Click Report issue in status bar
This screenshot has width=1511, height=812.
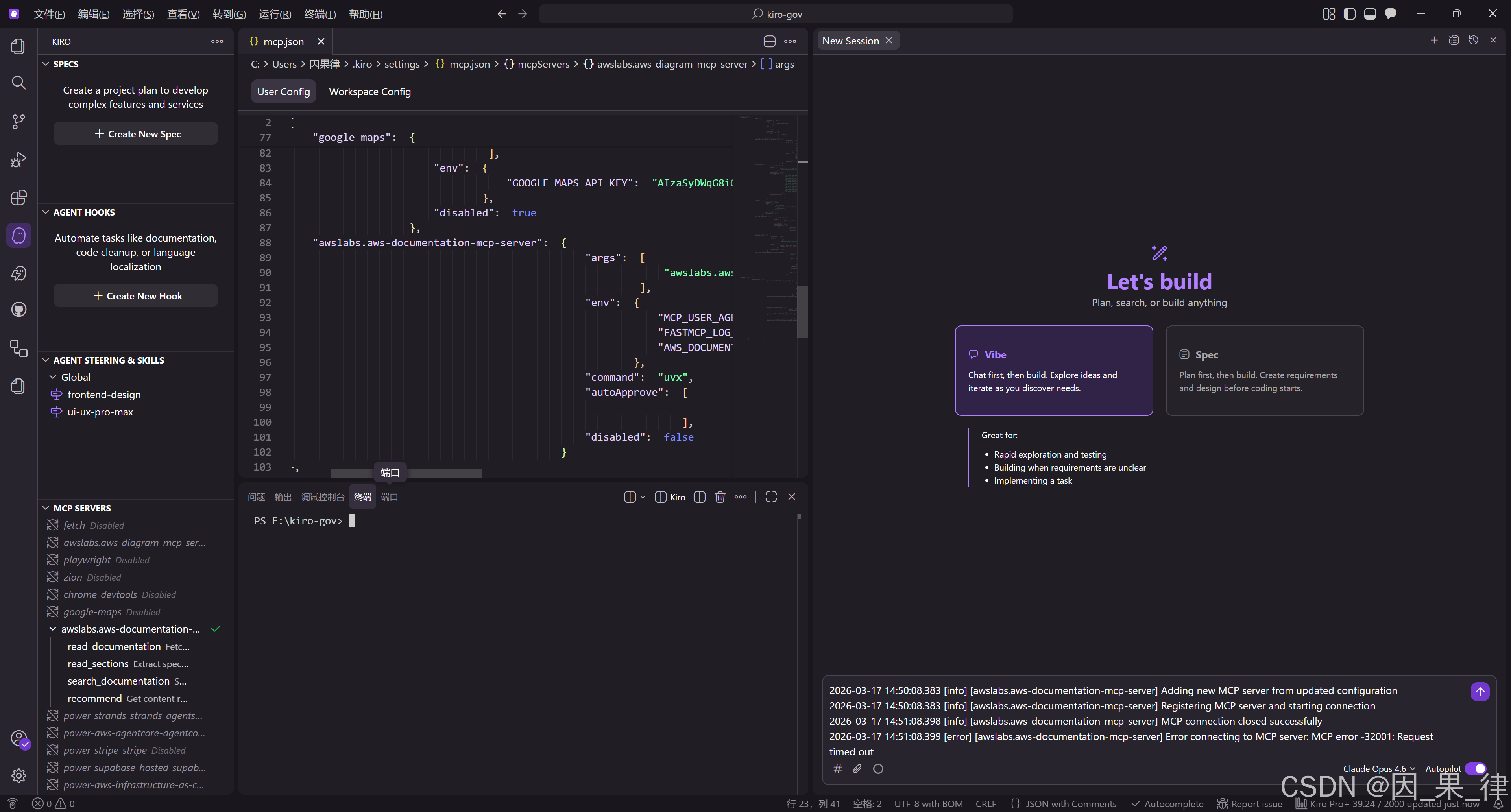[x=1249, y=804]
